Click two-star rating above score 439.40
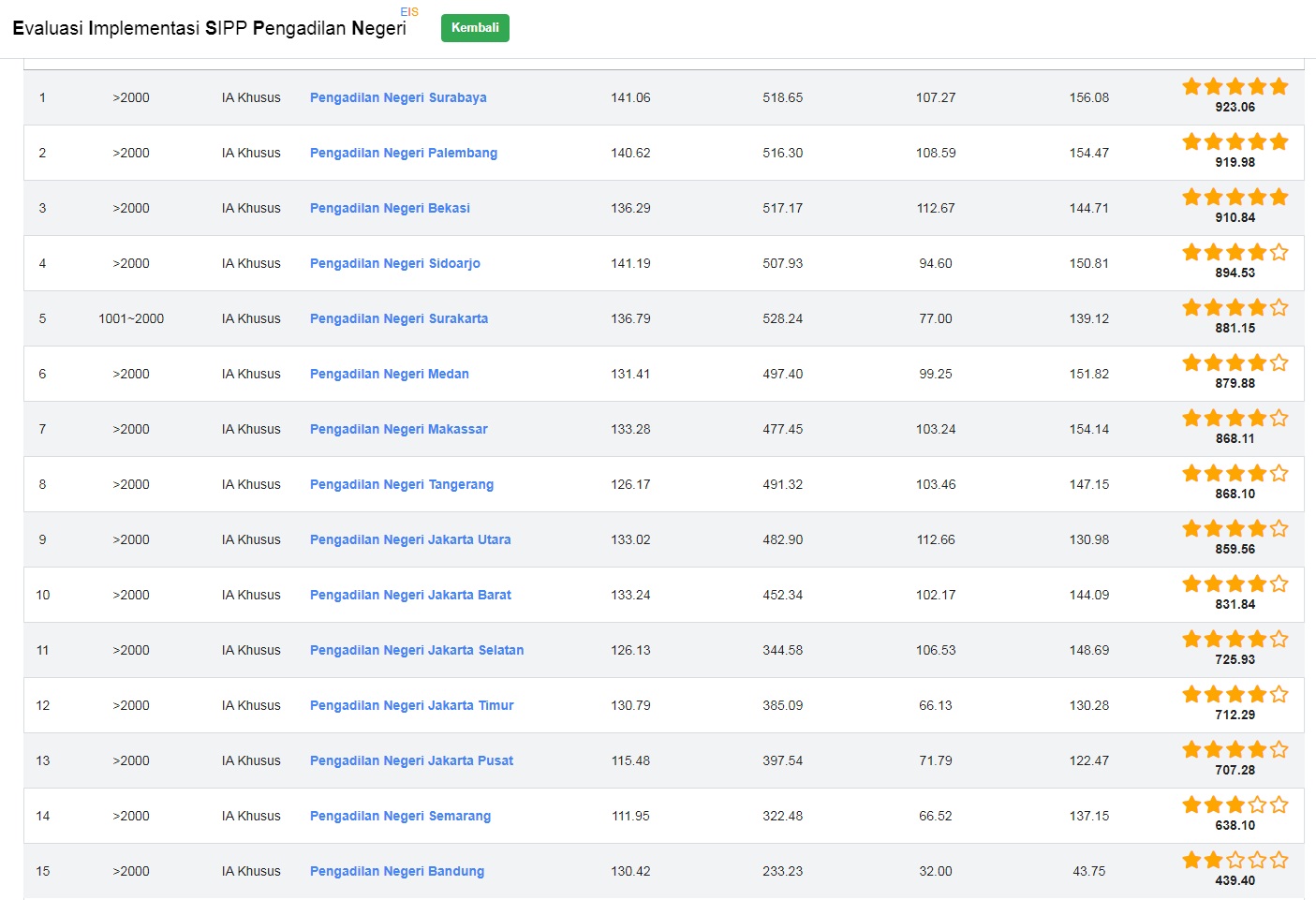1316x900 pixels. [1235, 861]
